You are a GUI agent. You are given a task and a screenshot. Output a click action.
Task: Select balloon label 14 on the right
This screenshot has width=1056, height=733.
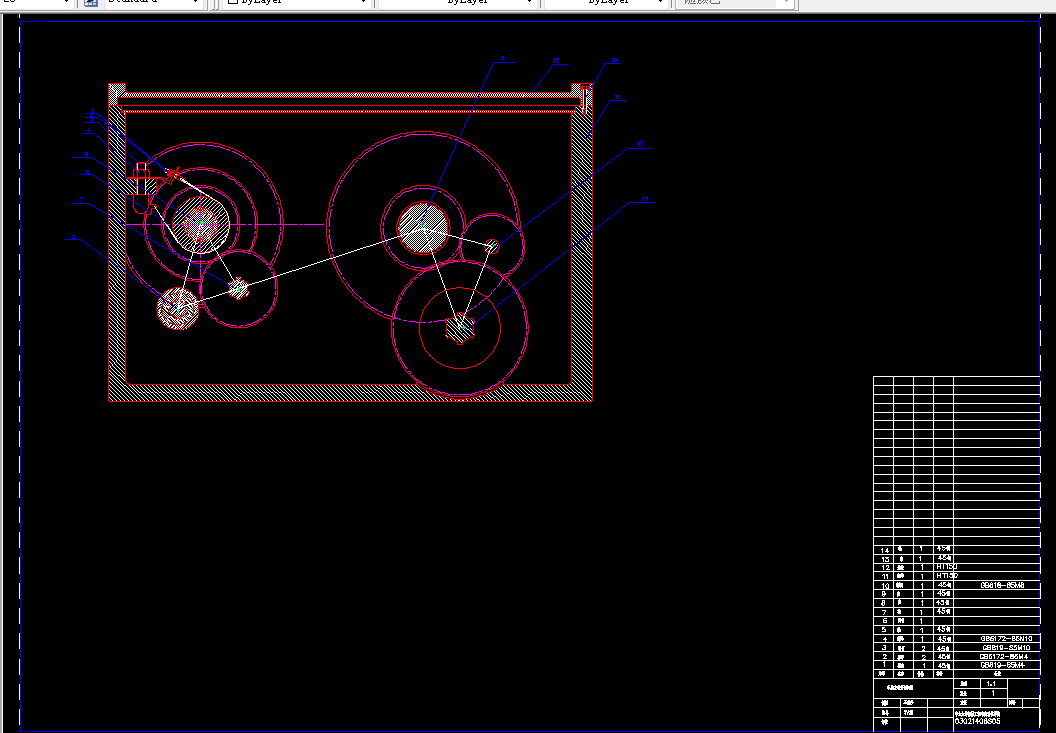[645, 199]
